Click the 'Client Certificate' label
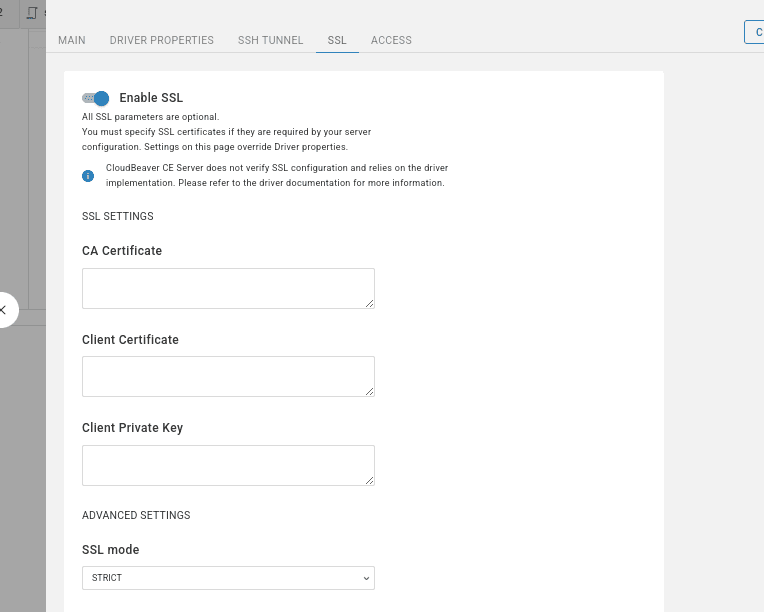 tap(130, 340)
